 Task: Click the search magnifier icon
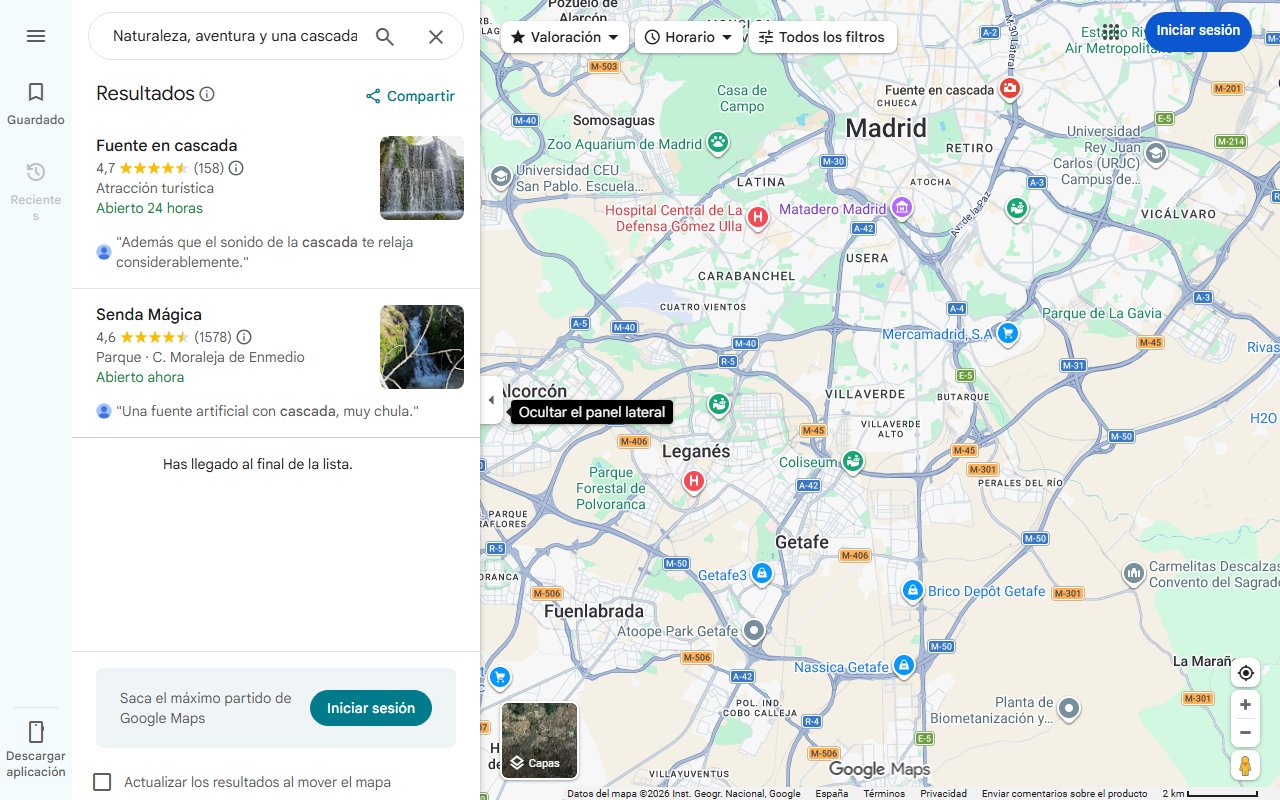(385, 36)
